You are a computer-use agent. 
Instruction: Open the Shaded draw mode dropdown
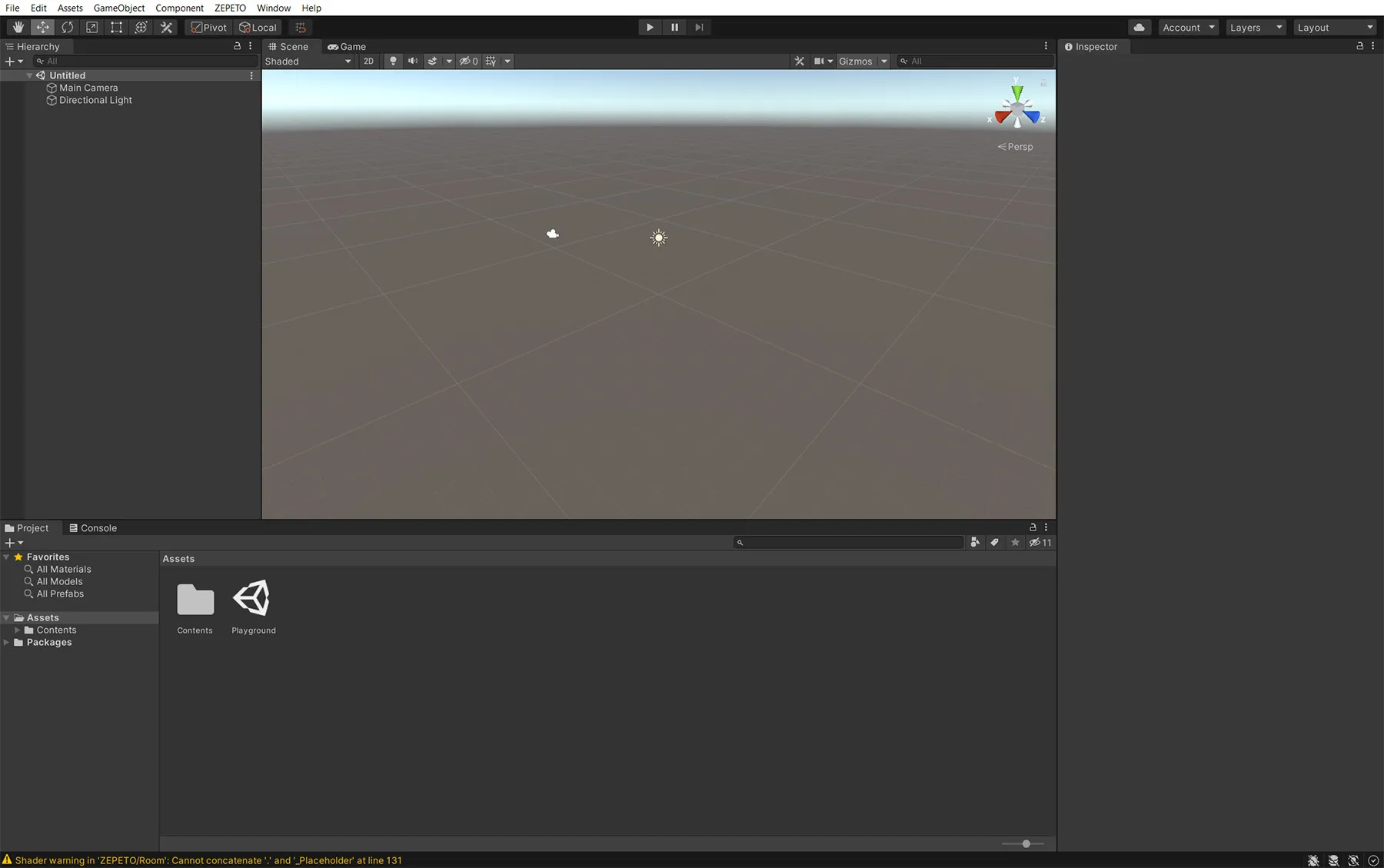coord(308,61)
